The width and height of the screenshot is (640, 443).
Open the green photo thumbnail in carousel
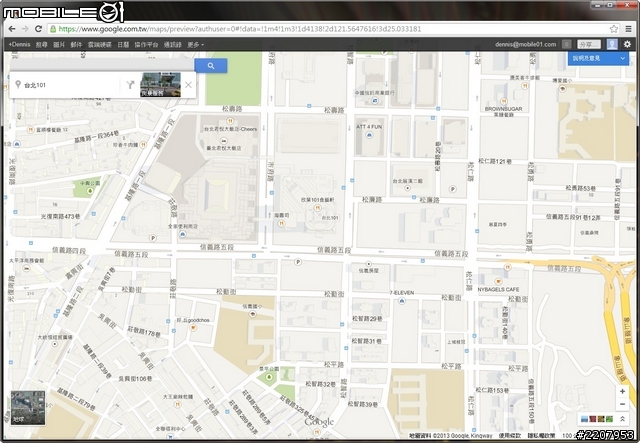609,419
